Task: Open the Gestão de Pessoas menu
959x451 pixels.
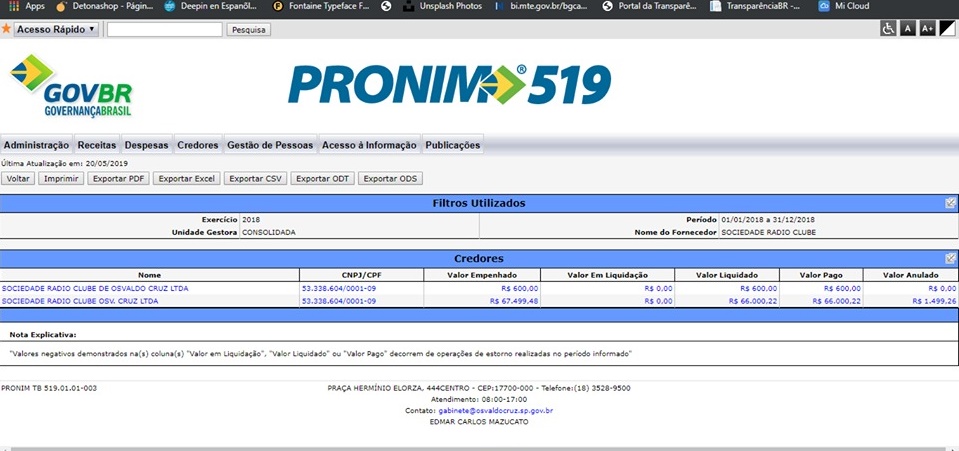Action: tap(270, 145)
